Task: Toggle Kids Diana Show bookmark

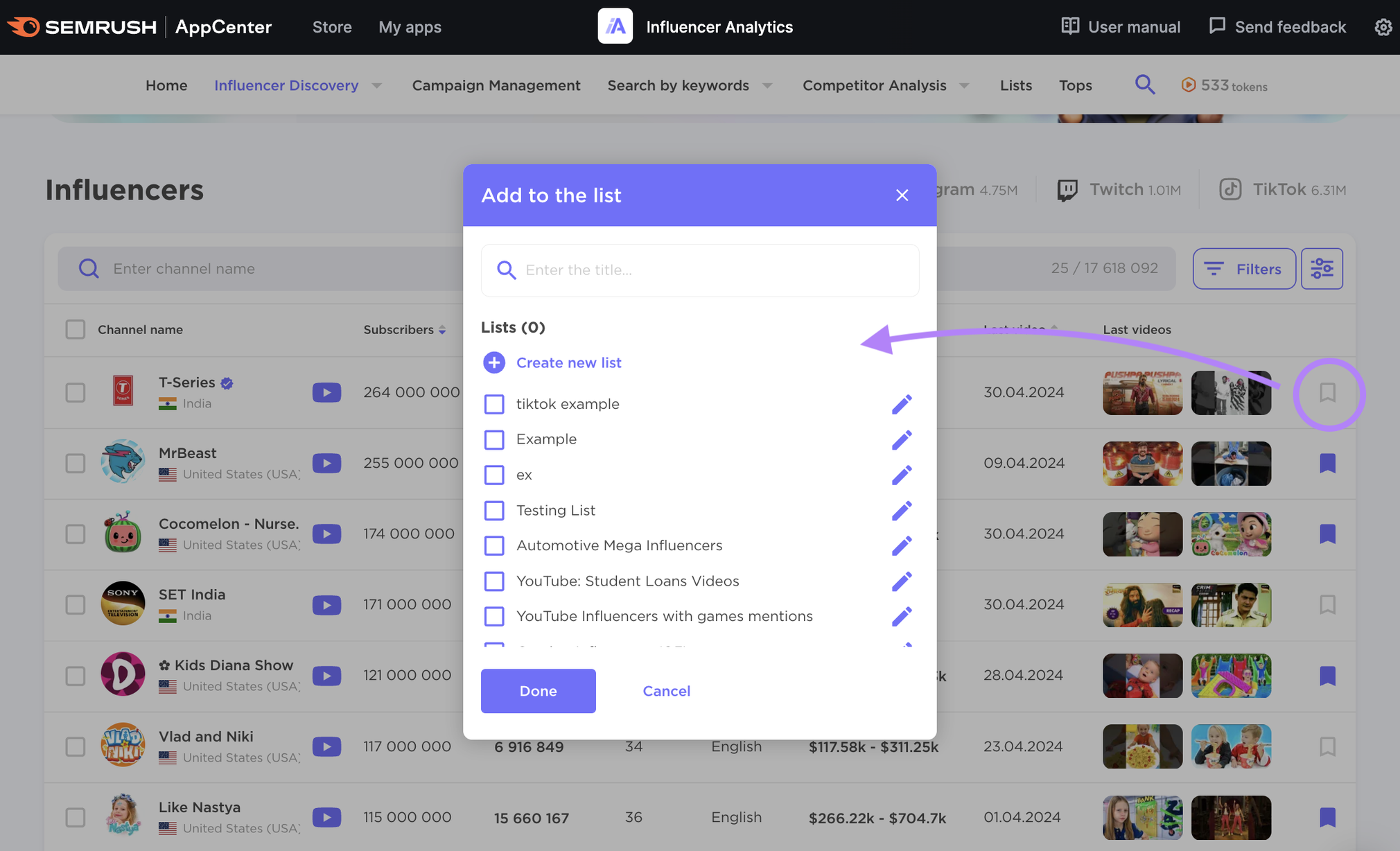Action: point(1327,675)
